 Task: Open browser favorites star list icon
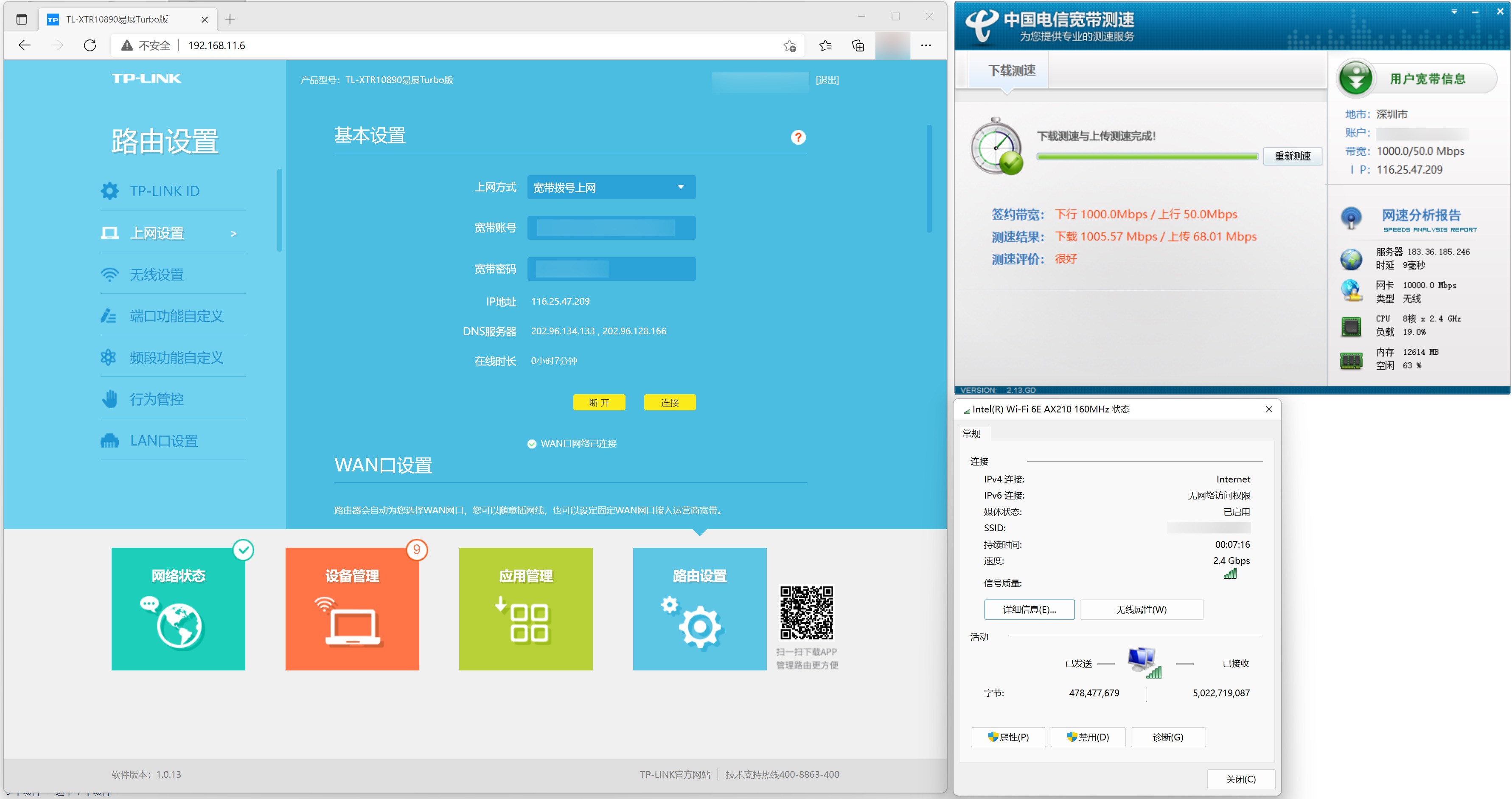825,45
